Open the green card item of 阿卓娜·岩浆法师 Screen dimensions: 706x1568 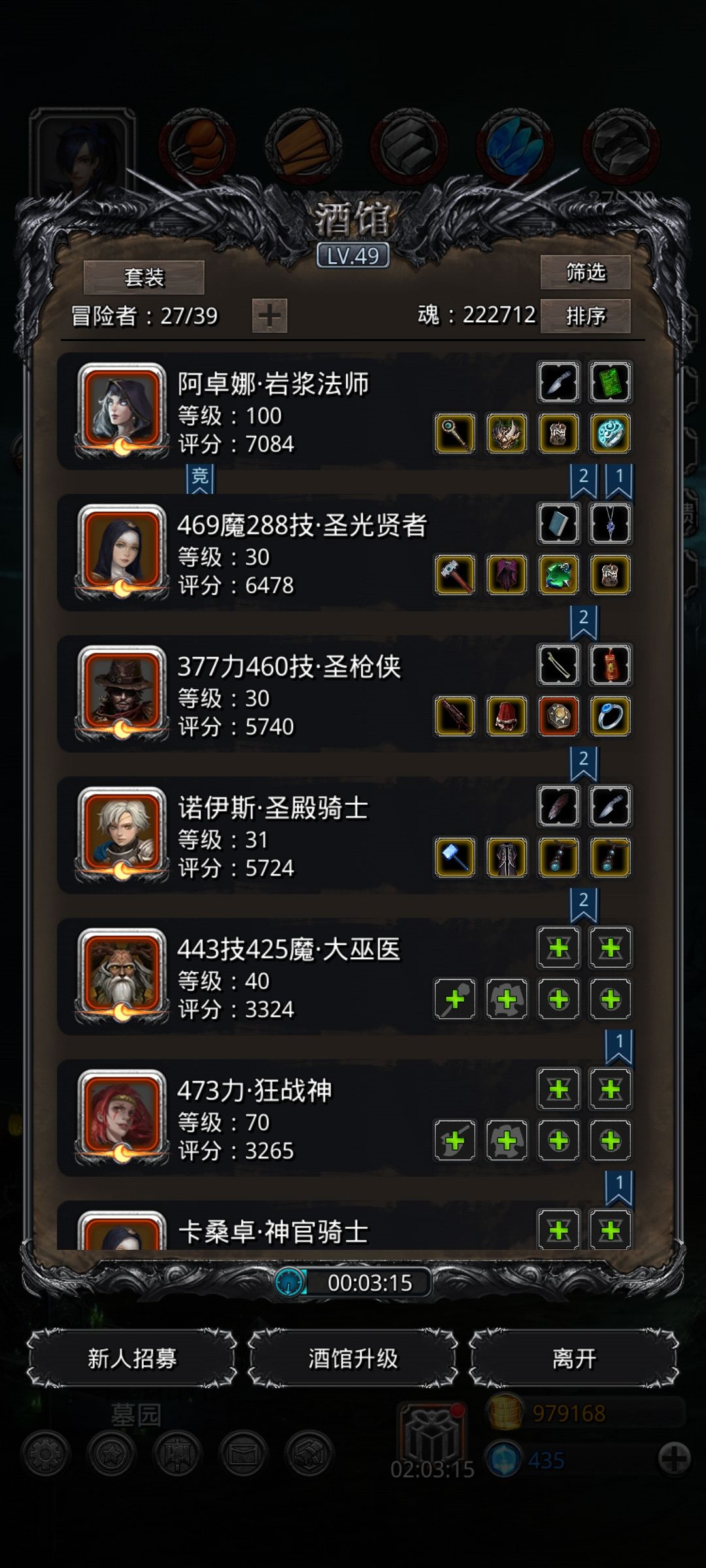[x=611, y=382]
